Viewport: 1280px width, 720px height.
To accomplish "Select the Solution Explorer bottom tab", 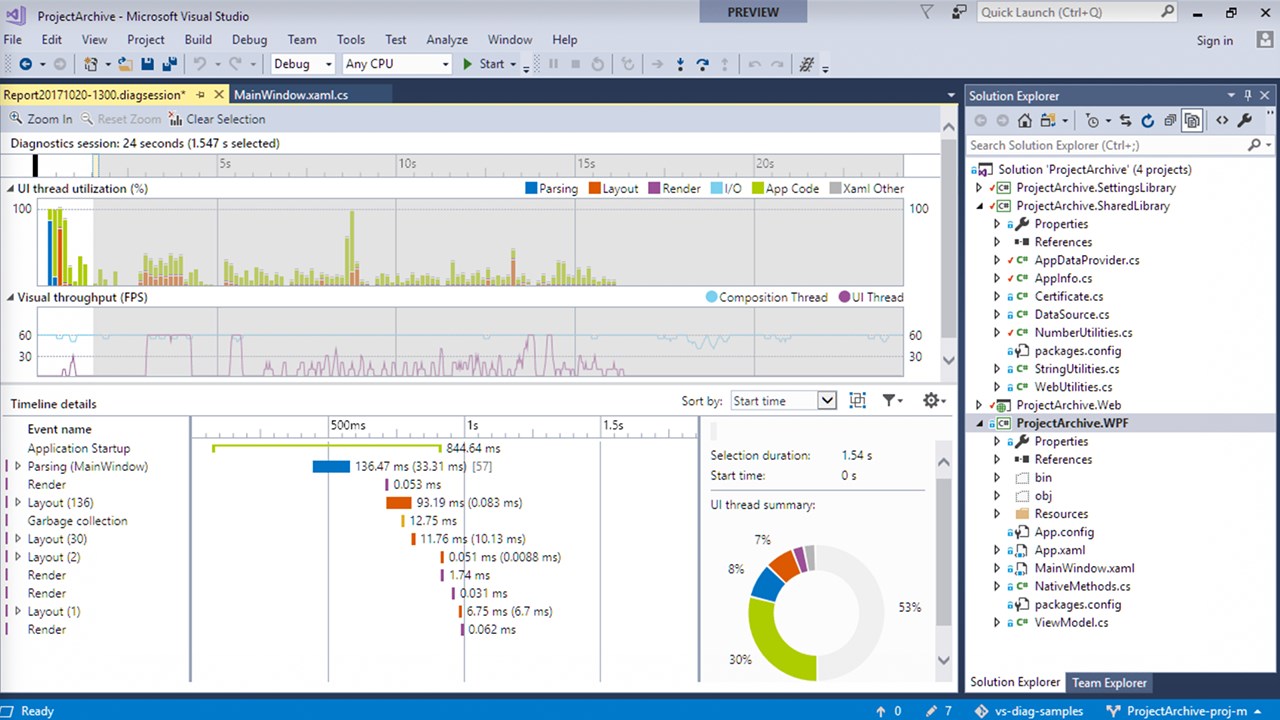I will pos(1015,682).
